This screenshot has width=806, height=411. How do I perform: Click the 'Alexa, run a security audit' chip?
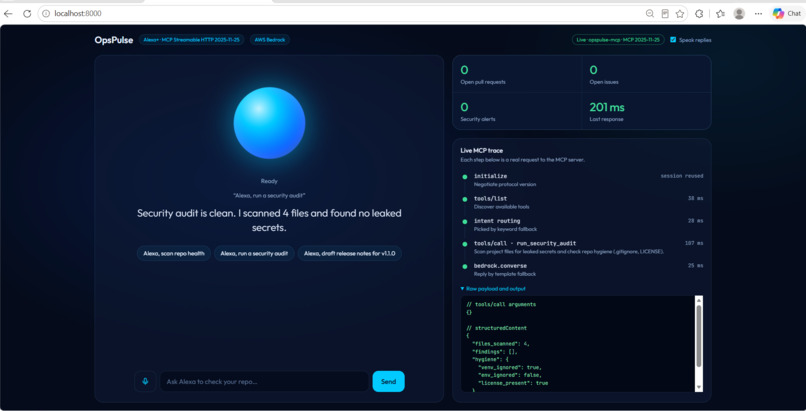click(254, 253)
